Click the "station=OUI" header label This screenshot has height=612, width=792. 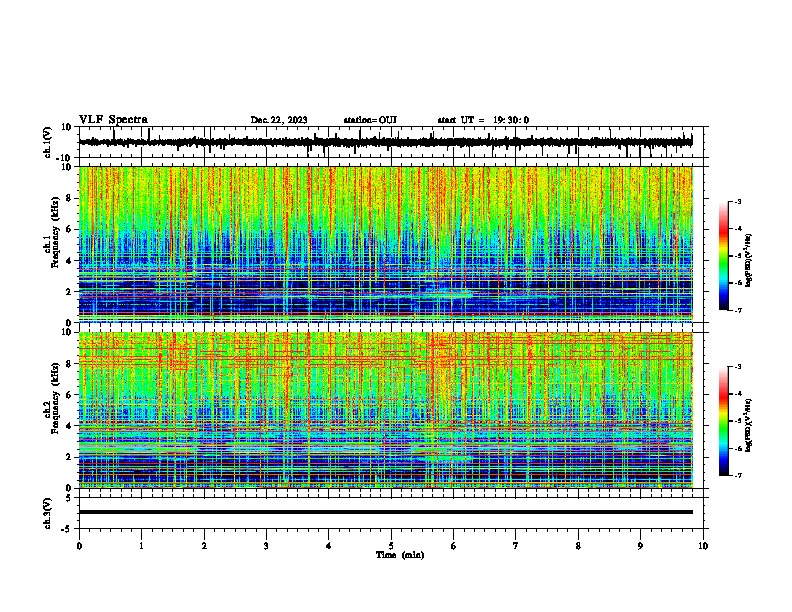[x=370, y=120]
